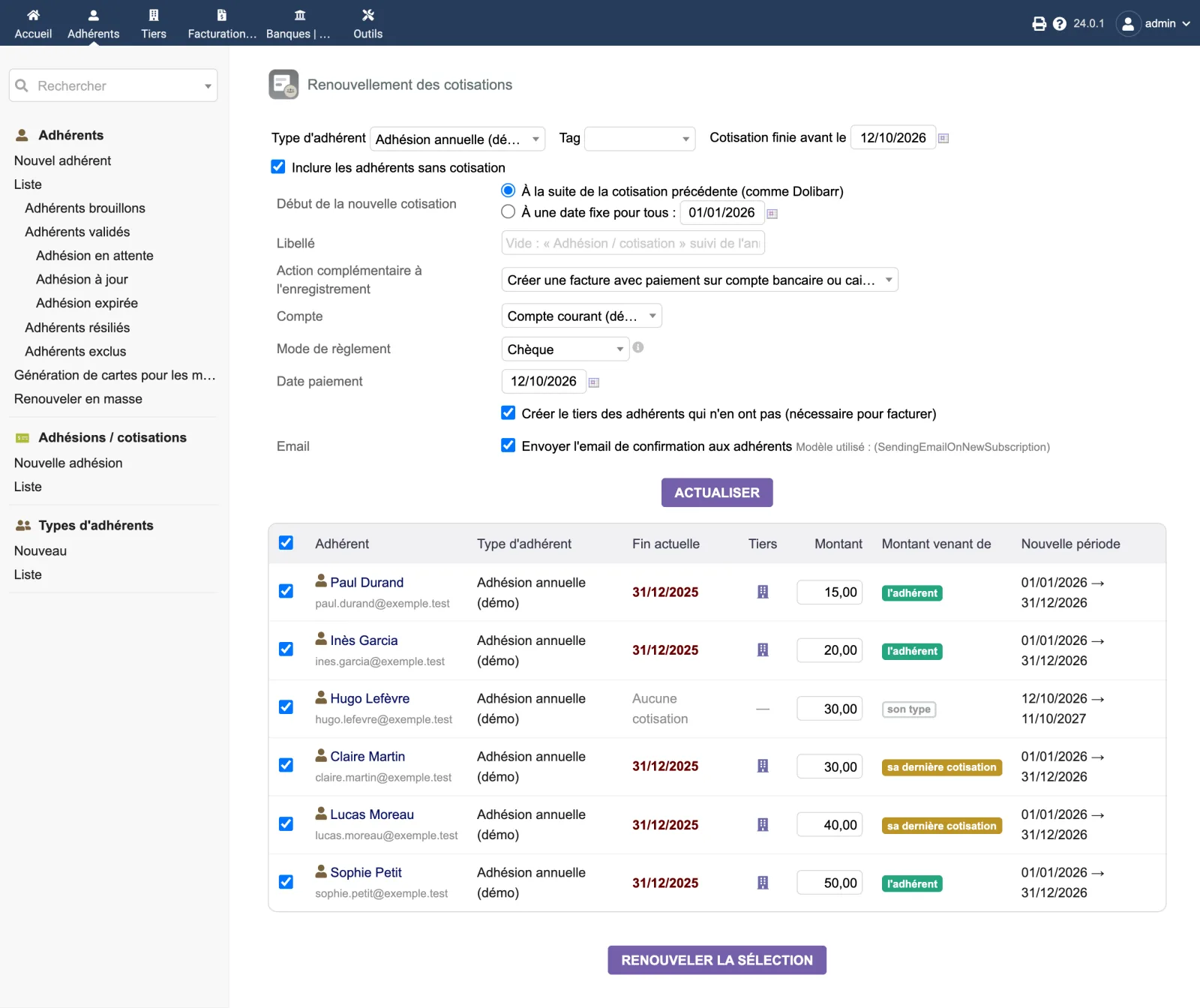
Task: Open the Tiers top menu
Action: pos(154,23)
